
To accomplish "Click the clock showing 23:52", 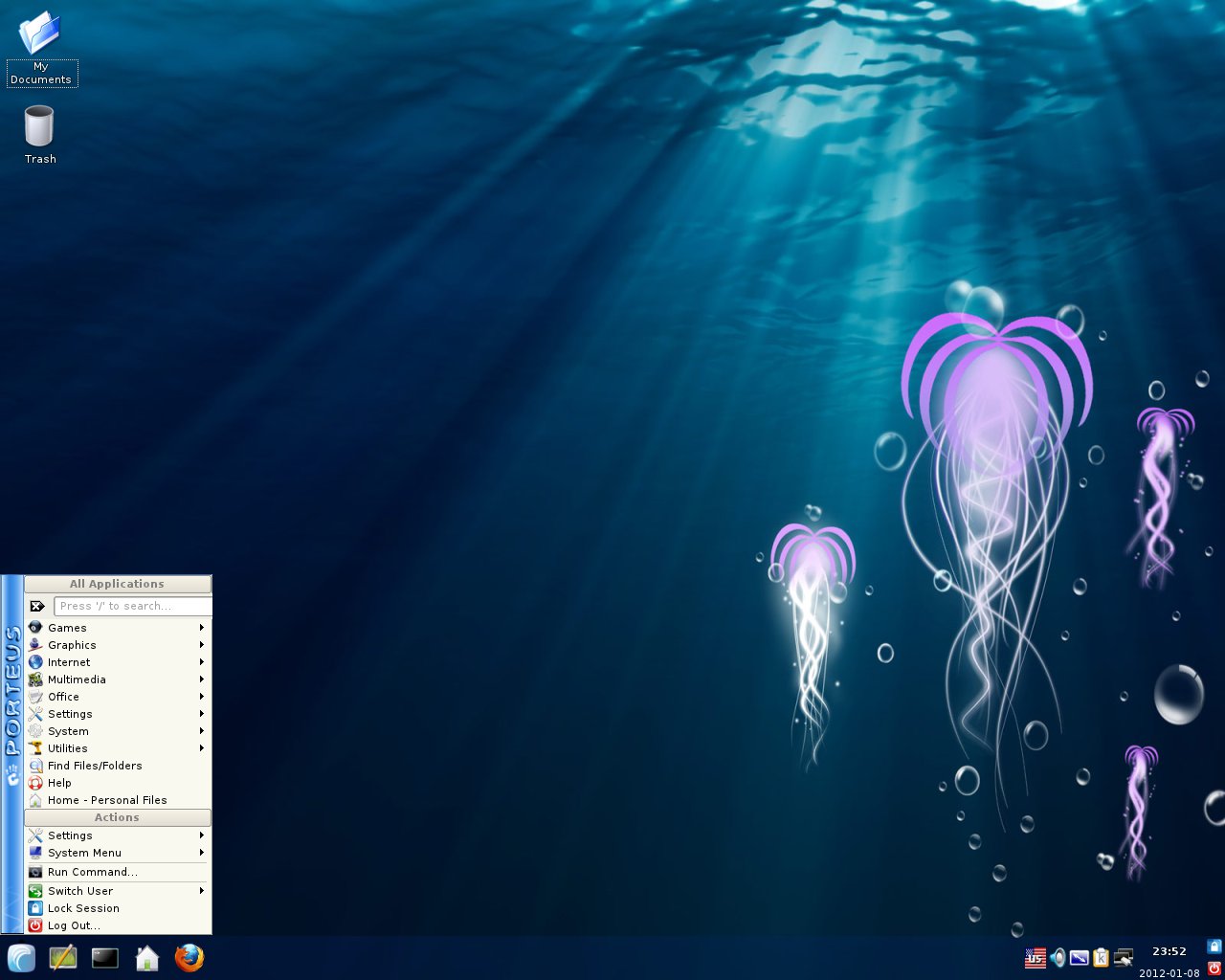I will pos(1169,951).
